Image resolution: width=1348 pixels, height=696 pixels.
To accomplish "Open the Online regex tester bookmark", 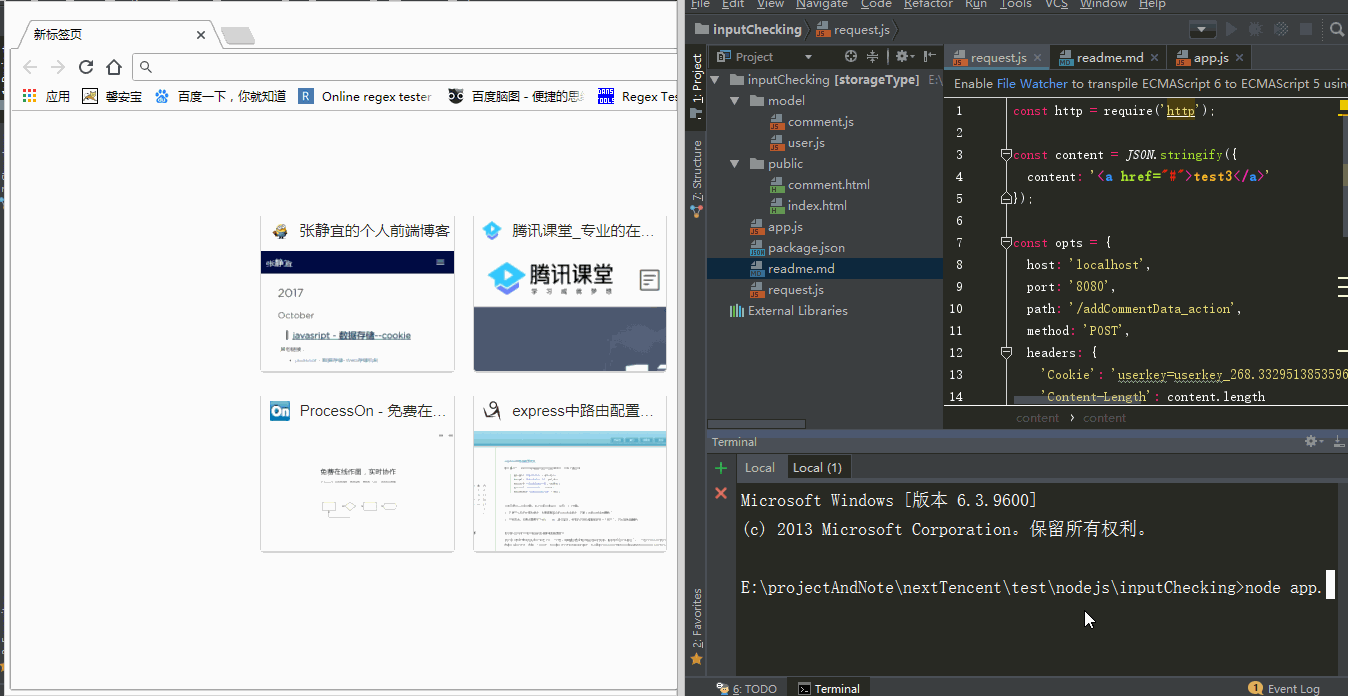I will click(x=366, y=97).
